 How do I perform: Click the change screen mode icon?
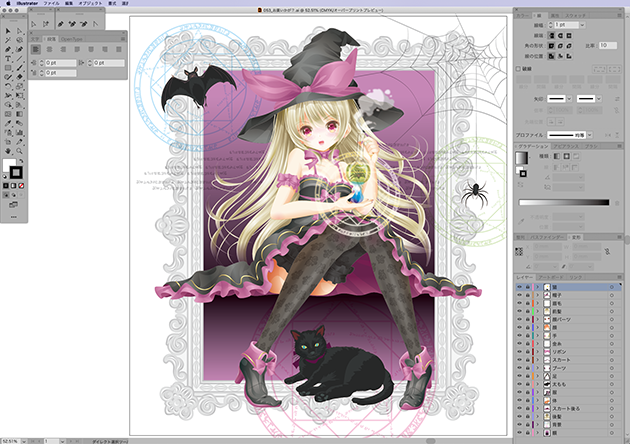click(13, 205)
